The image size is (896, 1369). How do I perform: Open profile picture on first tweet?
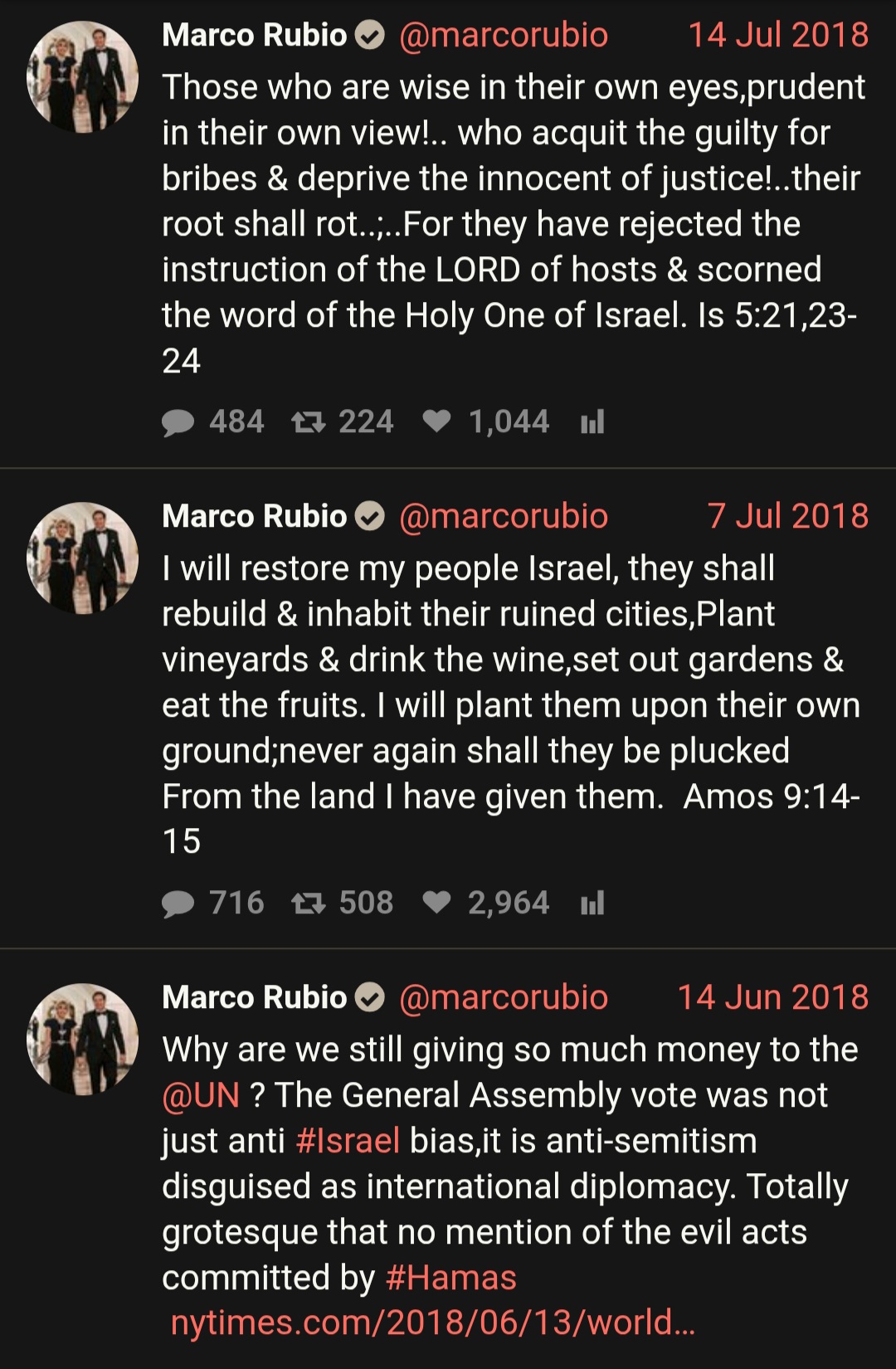point(82,77)
